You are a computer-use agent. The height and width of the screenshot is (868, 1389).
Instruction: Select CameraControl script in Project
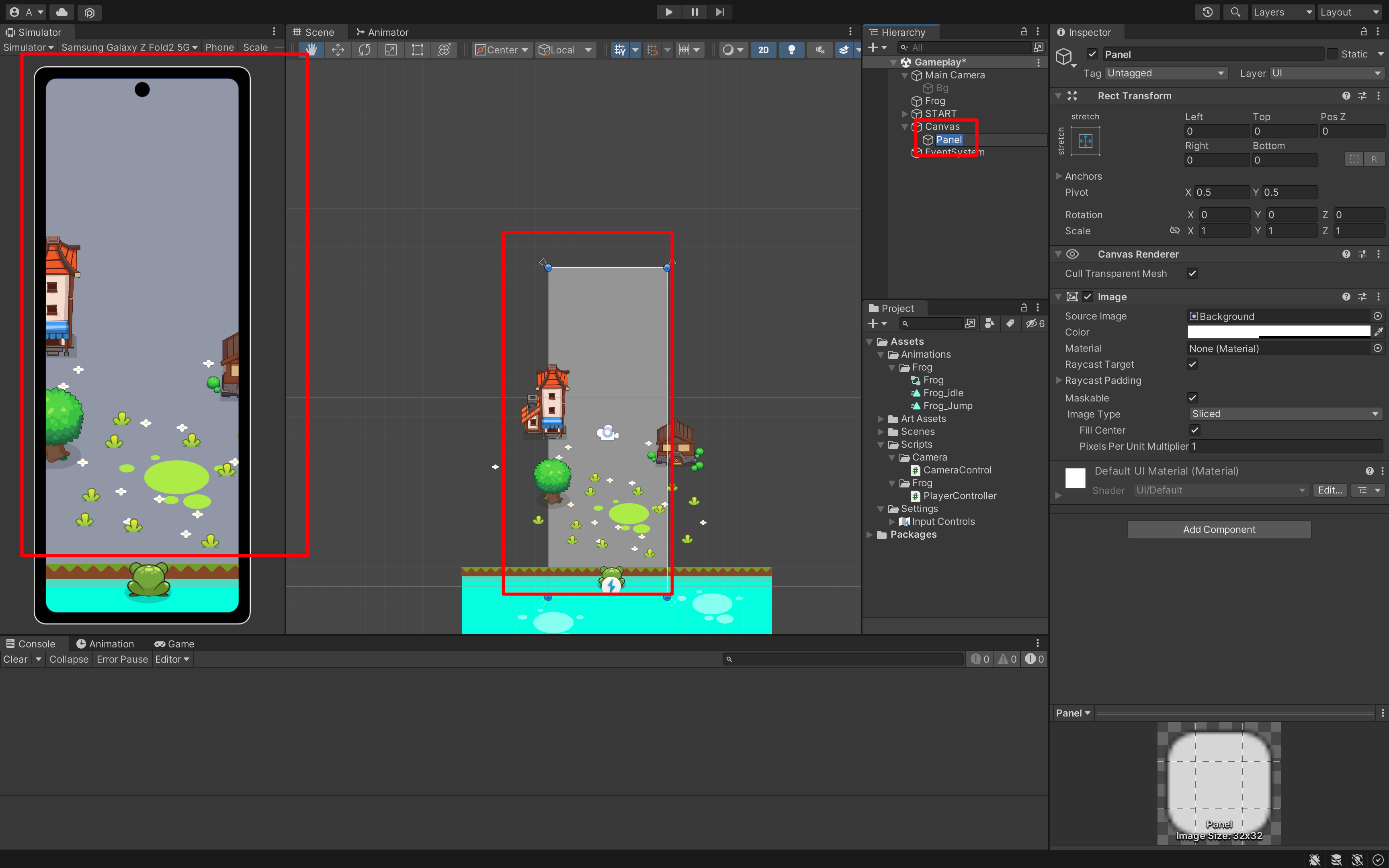pyautogui.click(x=957, y=470)
